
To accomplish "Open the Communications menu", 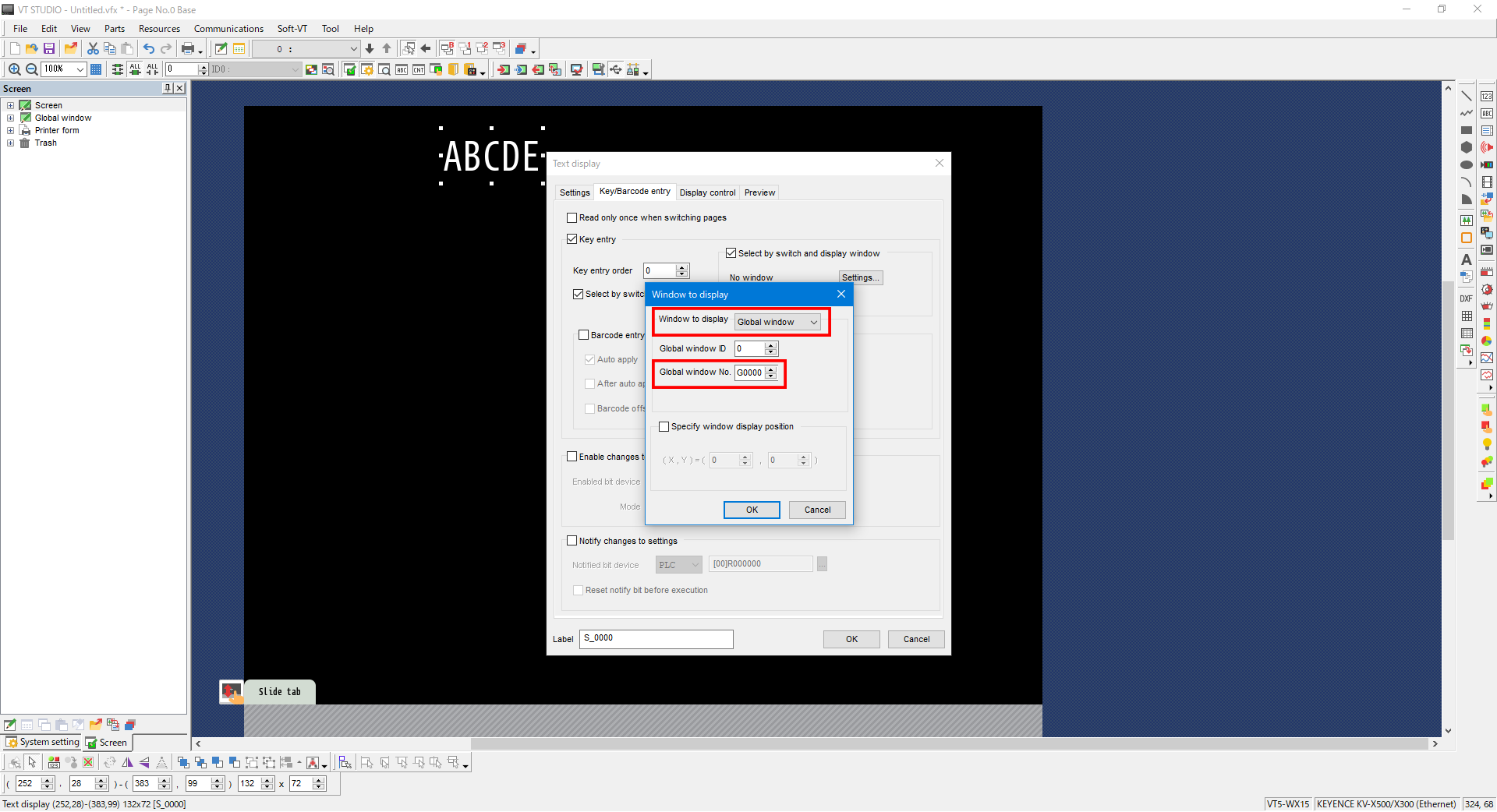I will [228, 29].
